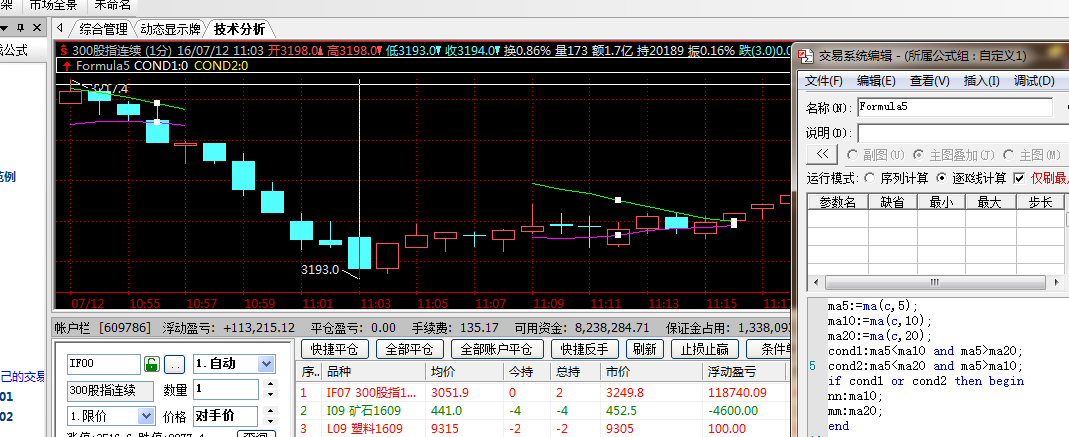The height and width of the screenshot is (437, 1069).
Task: Click the red $ icon in chart header
Action: (x=63, y=50)
